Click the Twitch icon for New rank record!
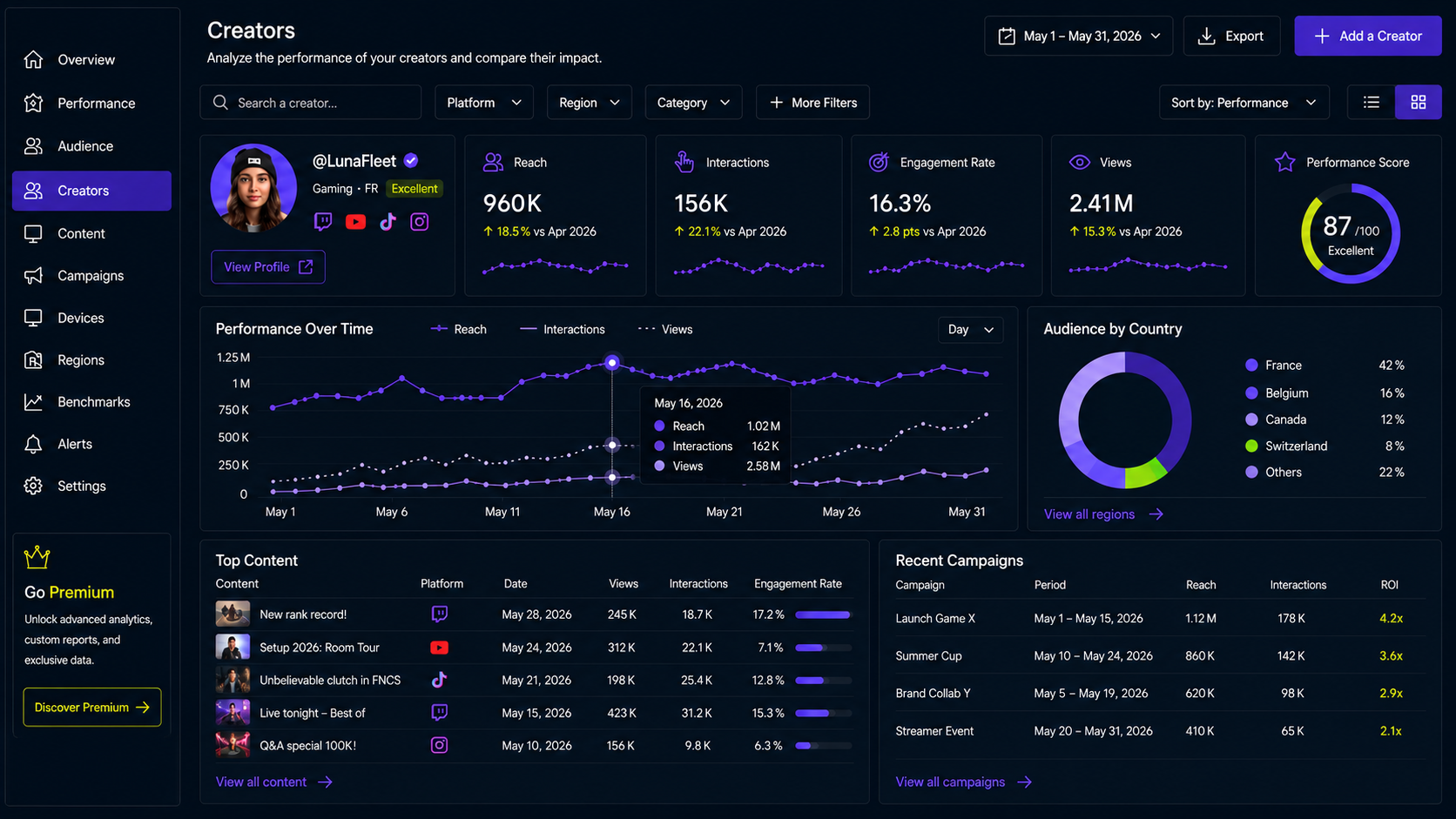The height and width of the screenshot is (819, 1456). (440, 614)
